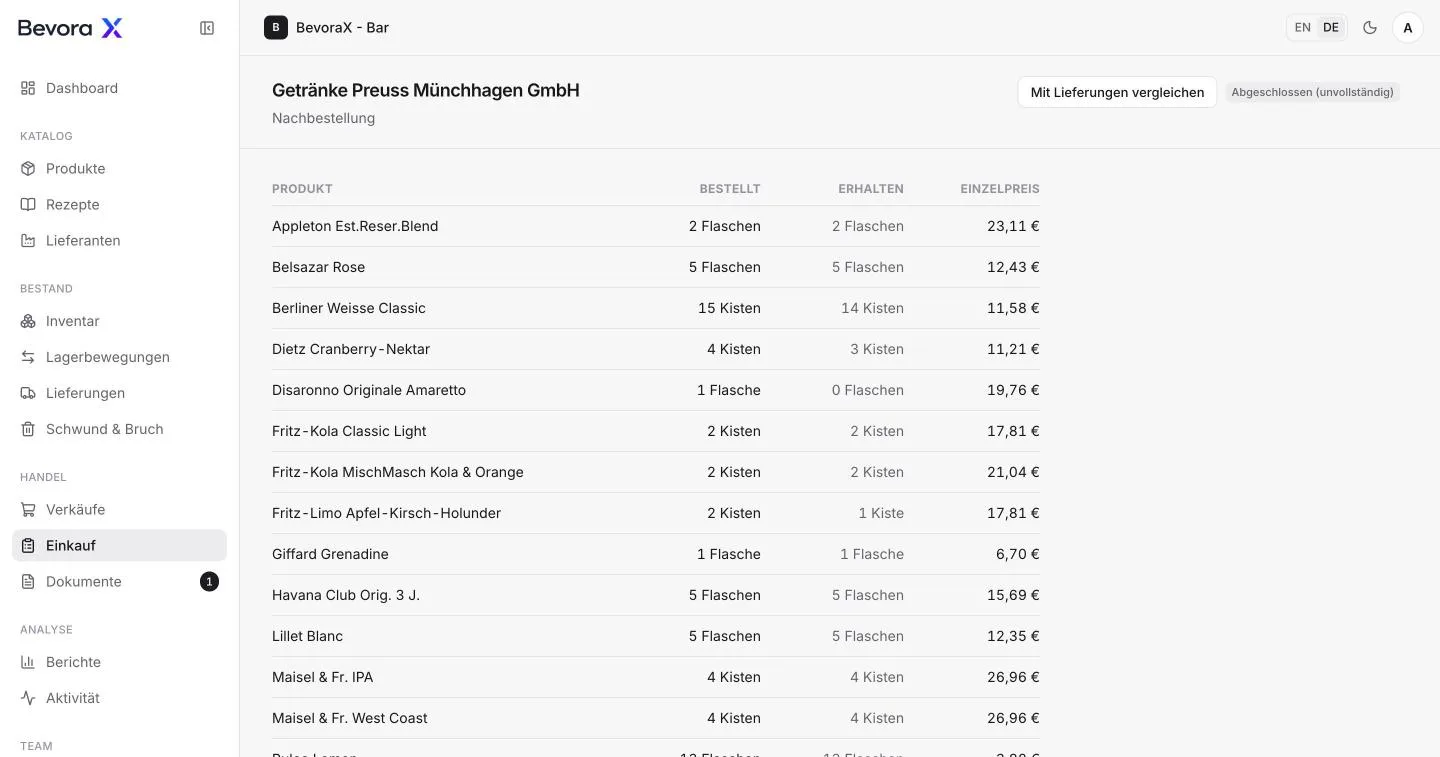Click the PRODUKT column header
The height and width of the screenshot is (757, 1440).
click(302, 189)
